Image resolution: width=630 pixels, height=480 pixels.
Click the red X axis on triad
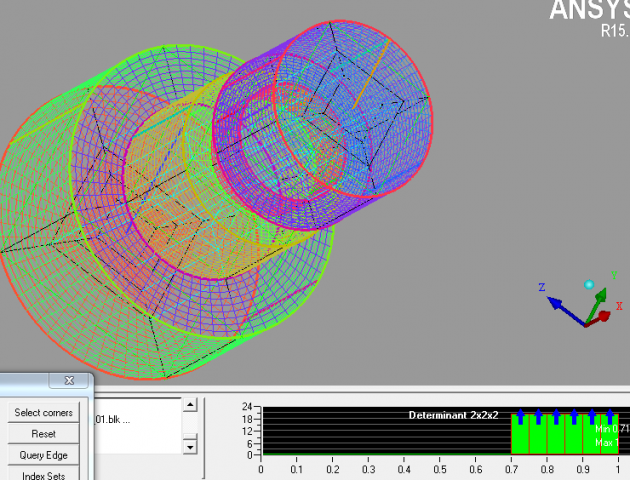click(604, 316)
